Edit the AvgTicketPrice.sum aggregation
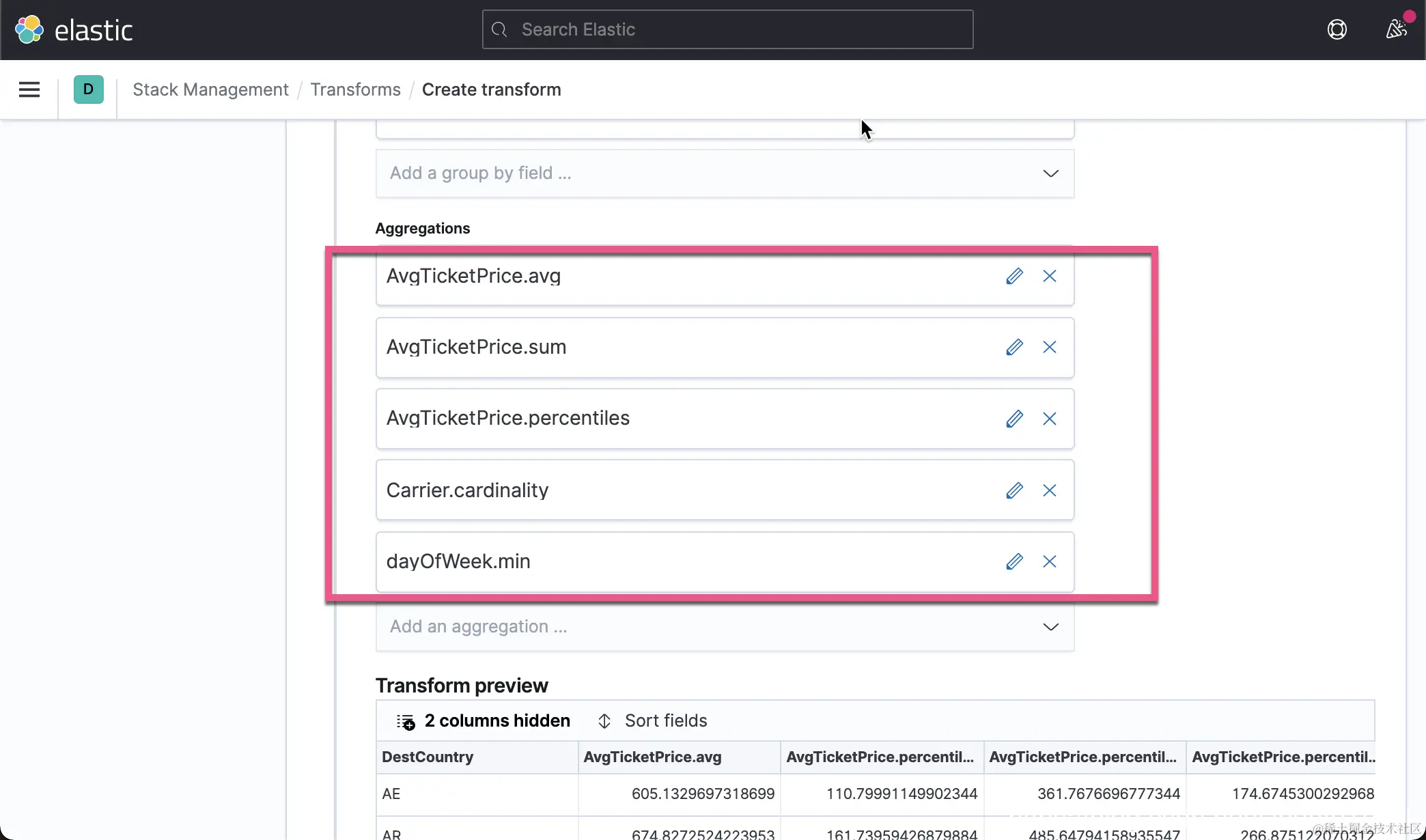This screenshot has width=1426, height=840. 1014,347
